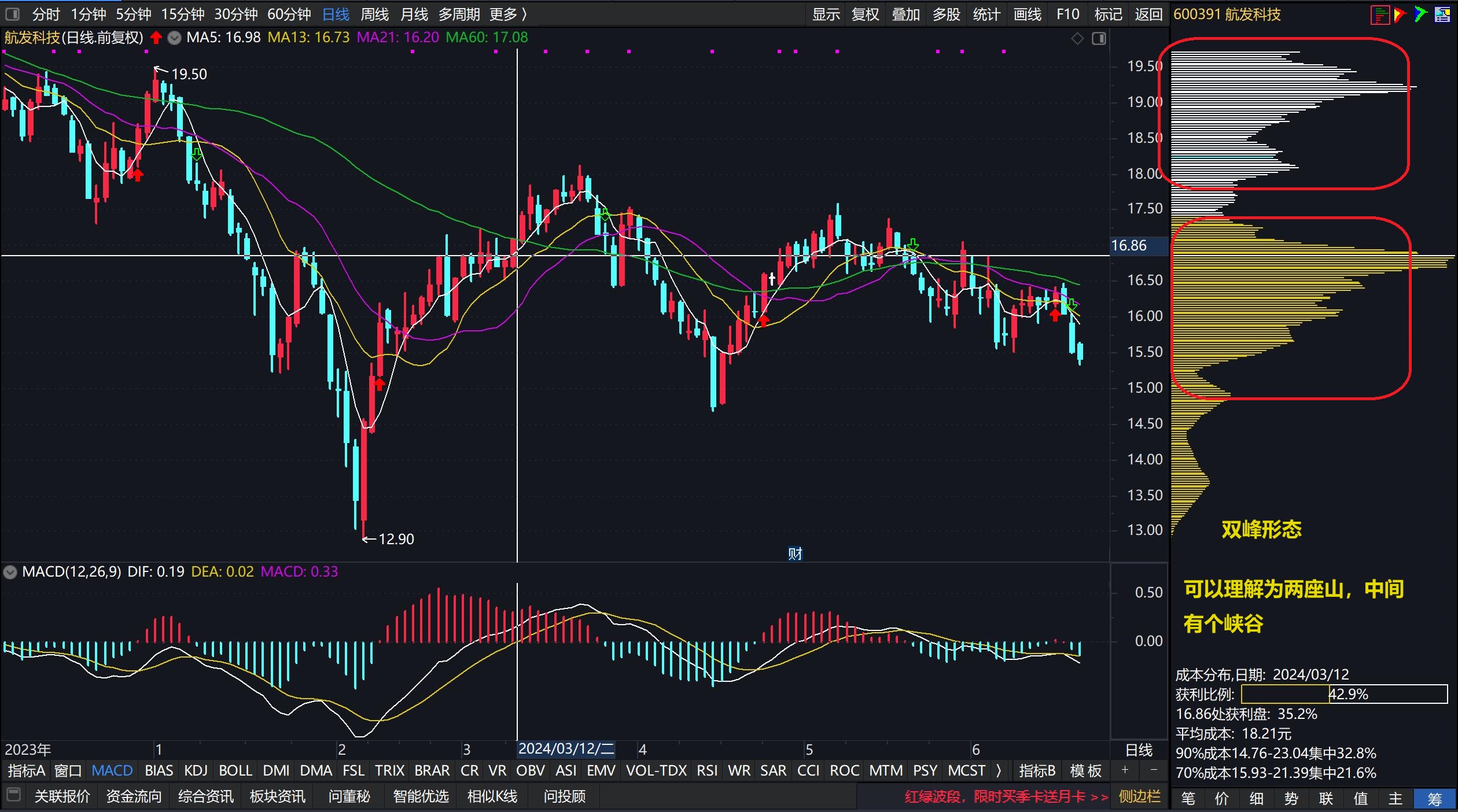Click the 财 financial marker on chart
The height and width of the screenshot is (812, 1458).
pos(795,554)
